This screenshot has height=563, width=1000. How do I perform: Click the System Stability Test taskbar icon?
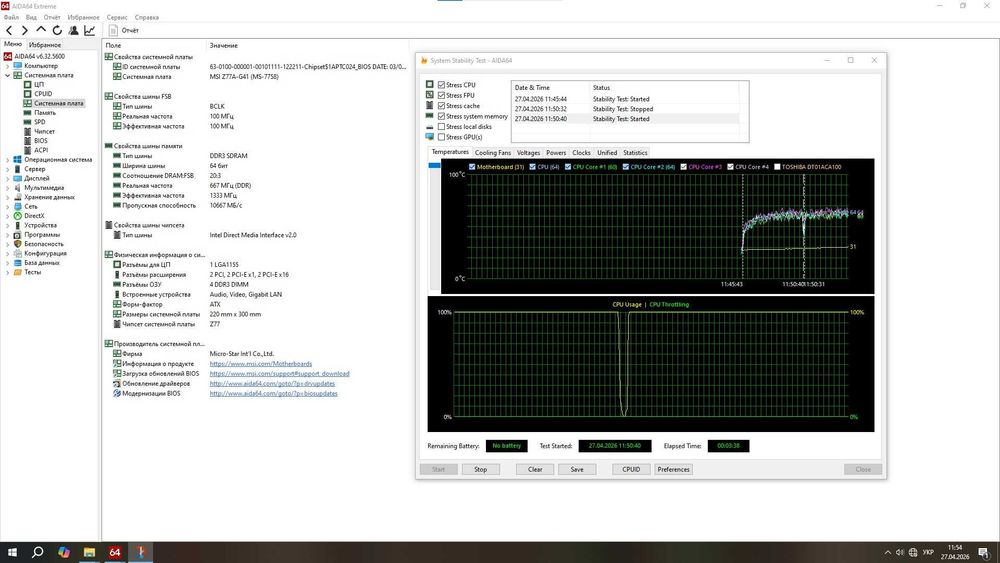click(x=141, y=552)
